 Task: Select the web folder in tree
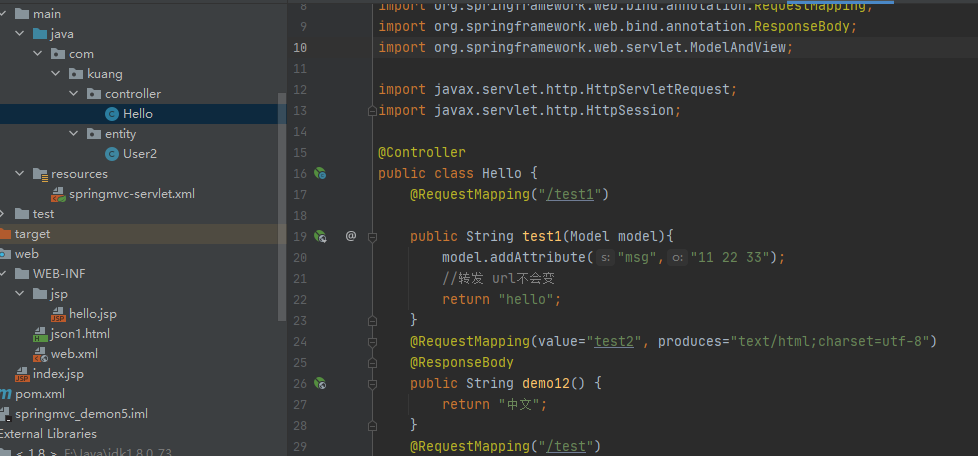[x=27, y=254]
